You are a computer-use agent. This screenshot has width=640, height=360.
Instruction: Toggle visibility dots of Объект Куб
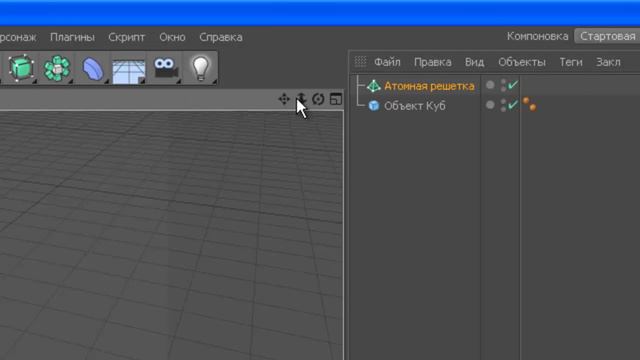[503, 105]
